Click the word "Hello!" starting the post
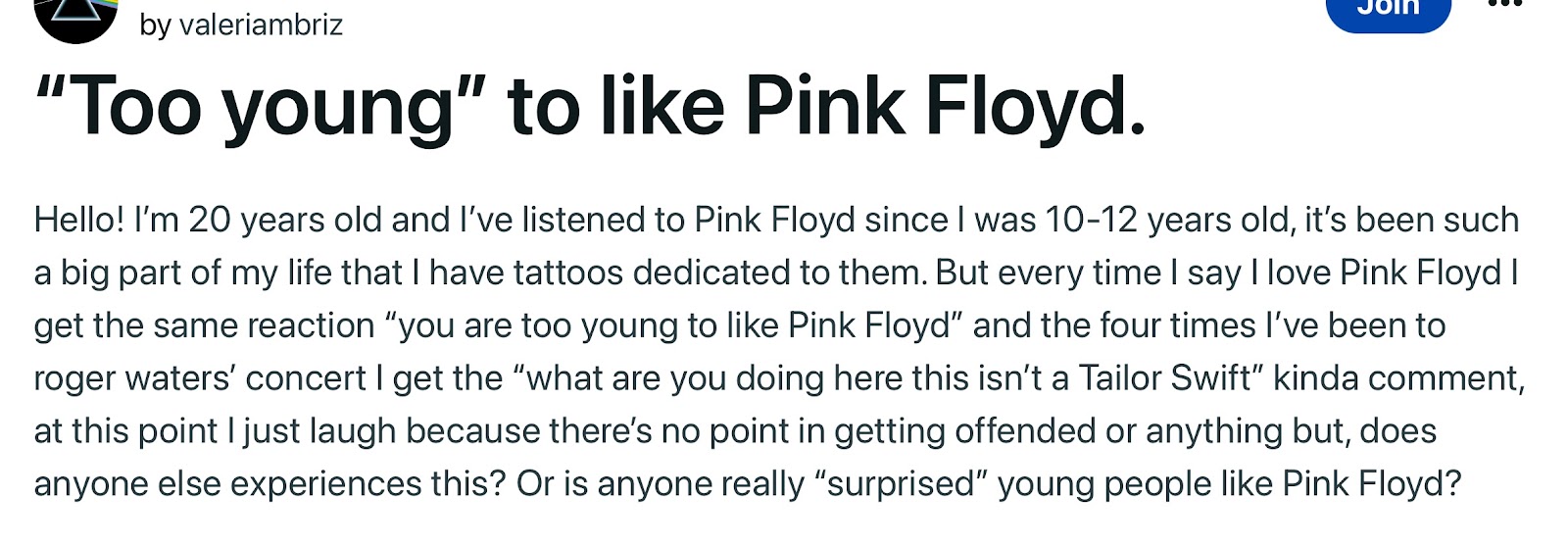Screen dimensions: 1568x549 [79, 220]
